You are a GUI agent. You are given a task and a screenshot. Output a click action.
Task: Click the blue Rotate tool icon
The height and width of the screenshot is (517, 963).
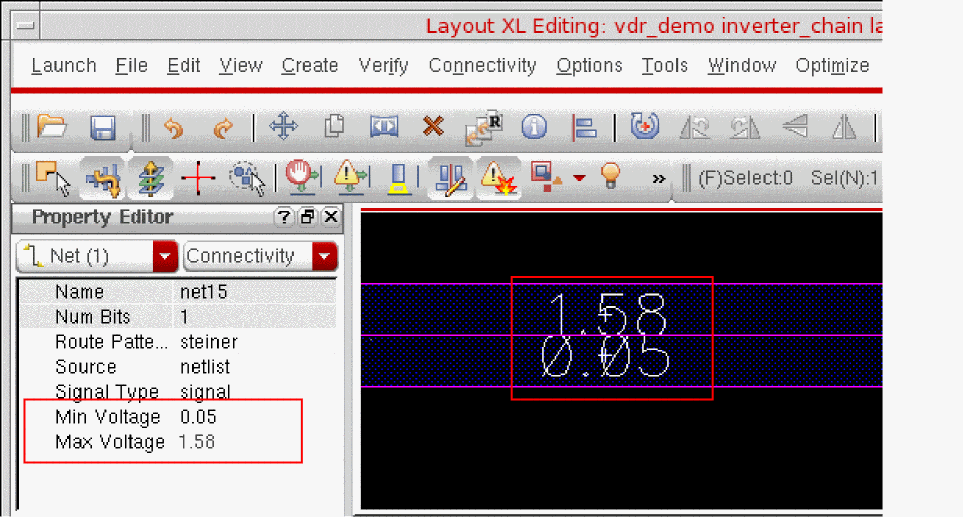click(x=644, y=126)
